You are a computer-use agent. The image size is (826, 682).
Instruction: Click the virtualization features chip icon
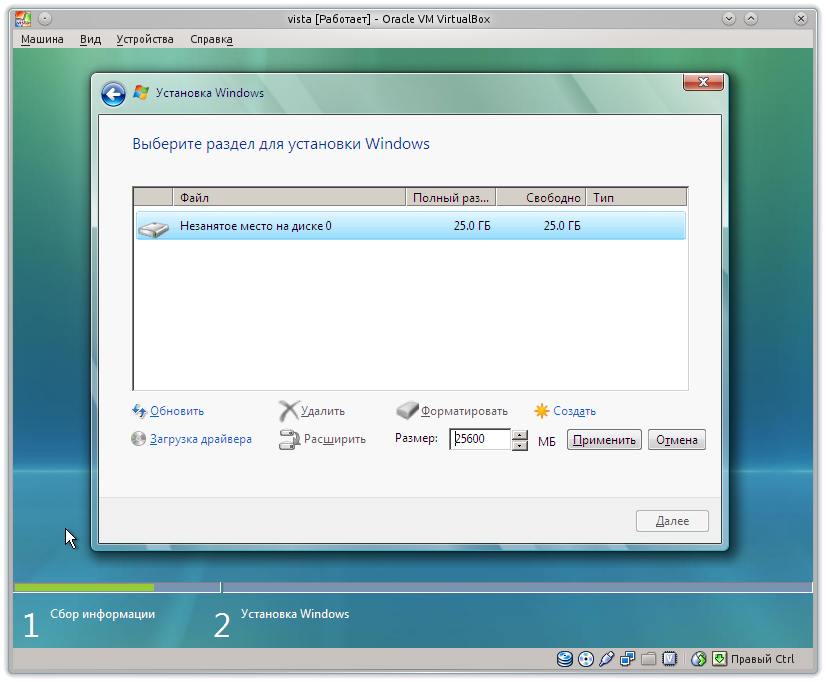point(670,659)
